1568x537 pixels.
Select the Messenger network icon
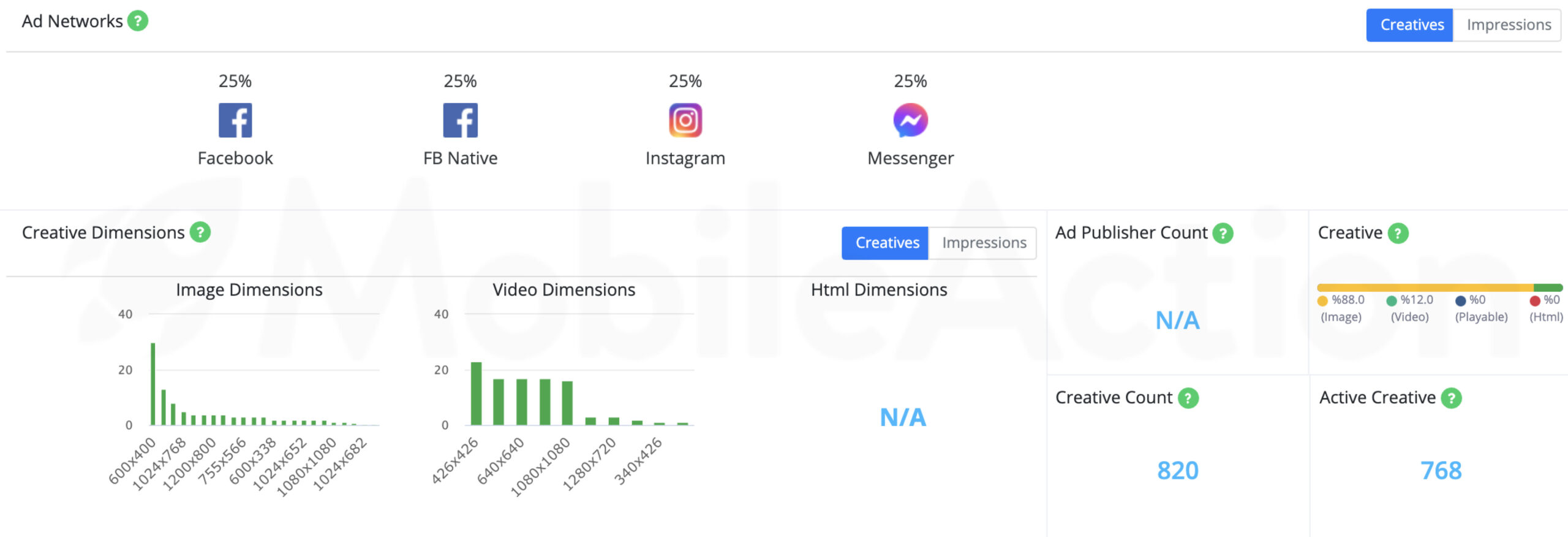click(x=910, y=120)
